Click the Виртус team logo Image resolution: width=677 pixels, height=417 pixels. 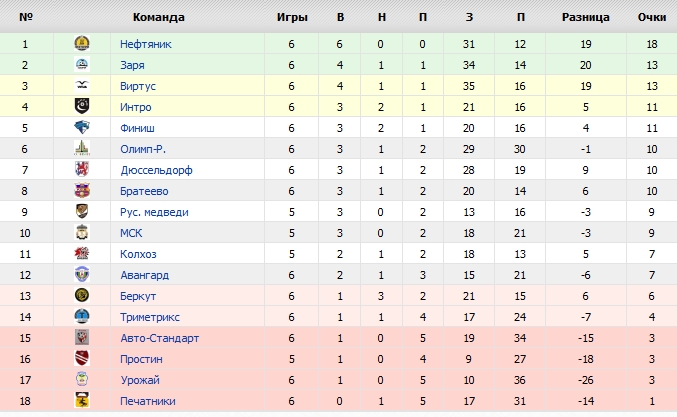click(x=82, y=86)
